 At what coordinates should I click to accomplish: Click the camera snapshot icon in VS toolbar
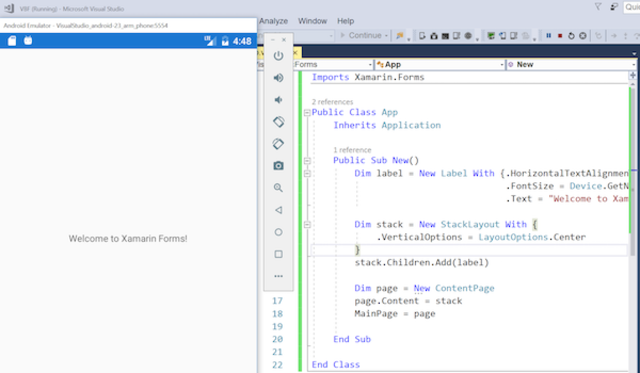pyautogui.click(x=434, y=36)
